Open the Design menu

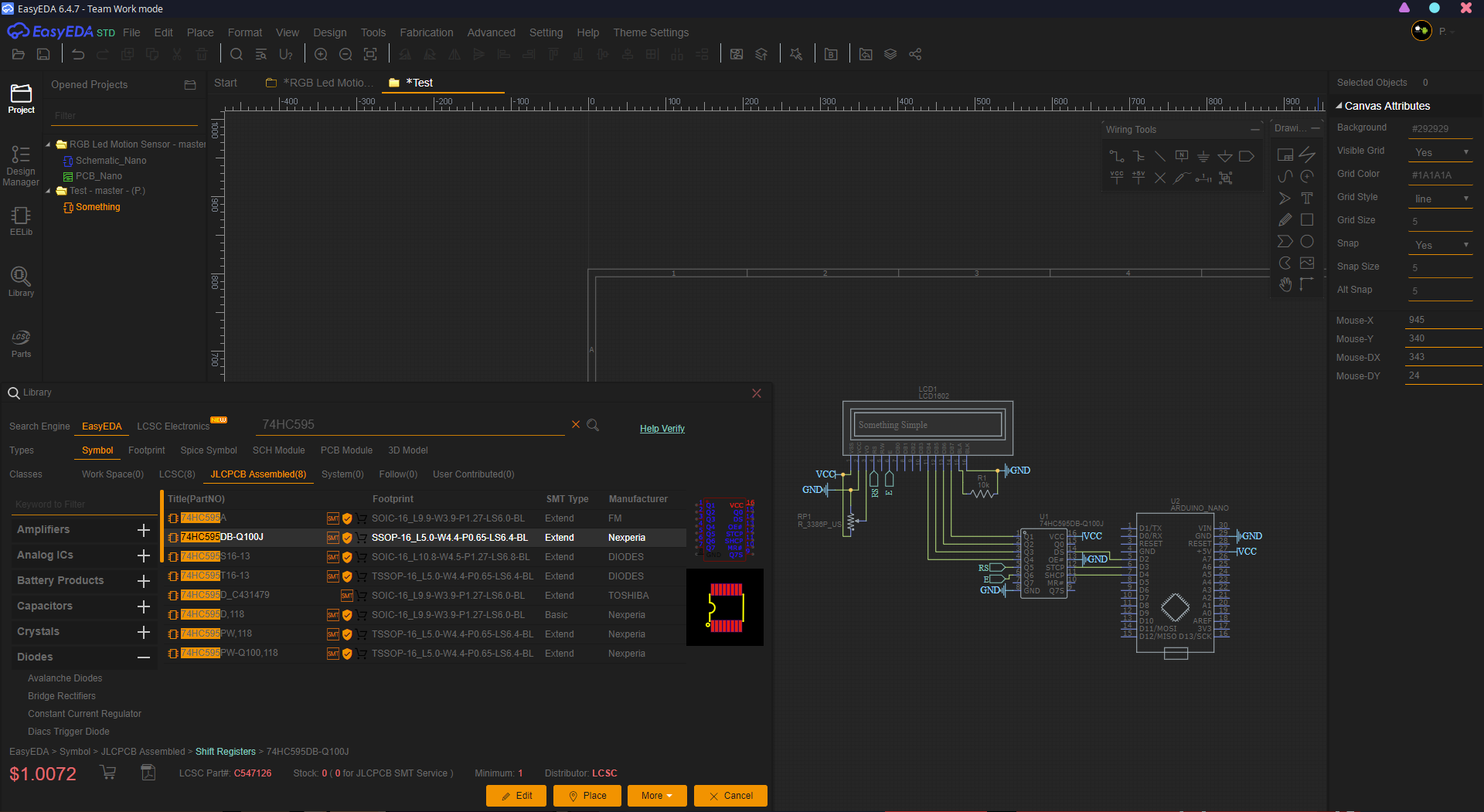[x=329, y=32]
